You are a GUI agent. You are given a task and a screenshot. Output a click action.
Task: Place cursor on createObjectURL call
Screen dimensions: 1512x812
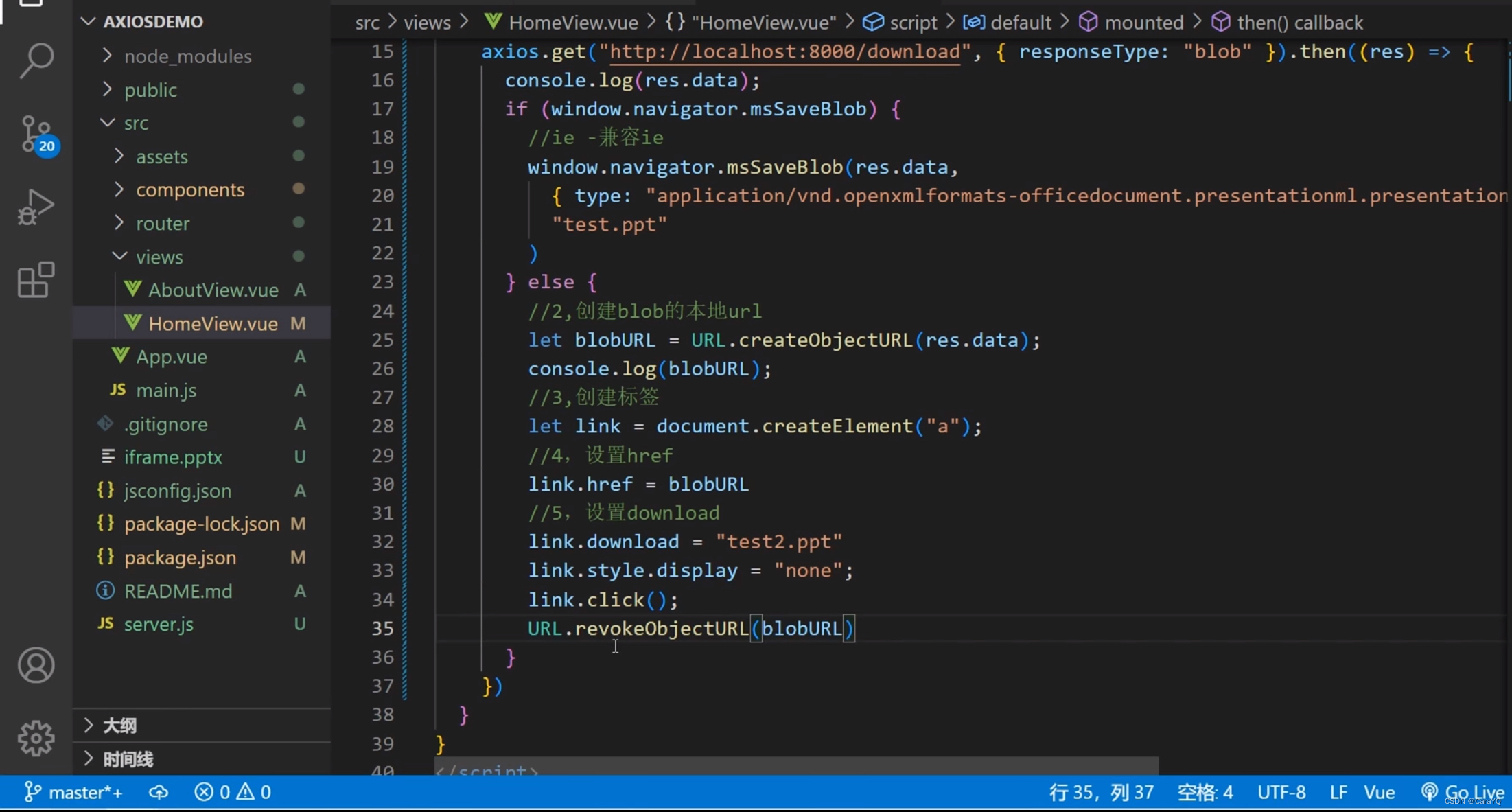tap(825, 340)
